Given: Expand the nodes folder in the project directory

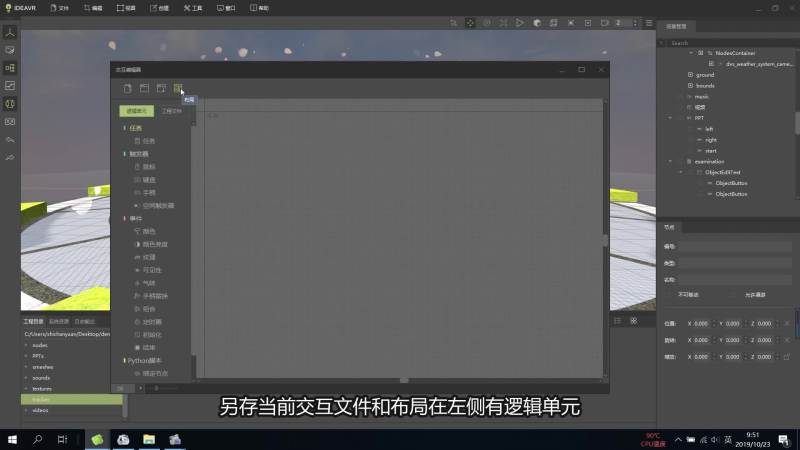Looking at the screenshot, I should tap(26, 345).
